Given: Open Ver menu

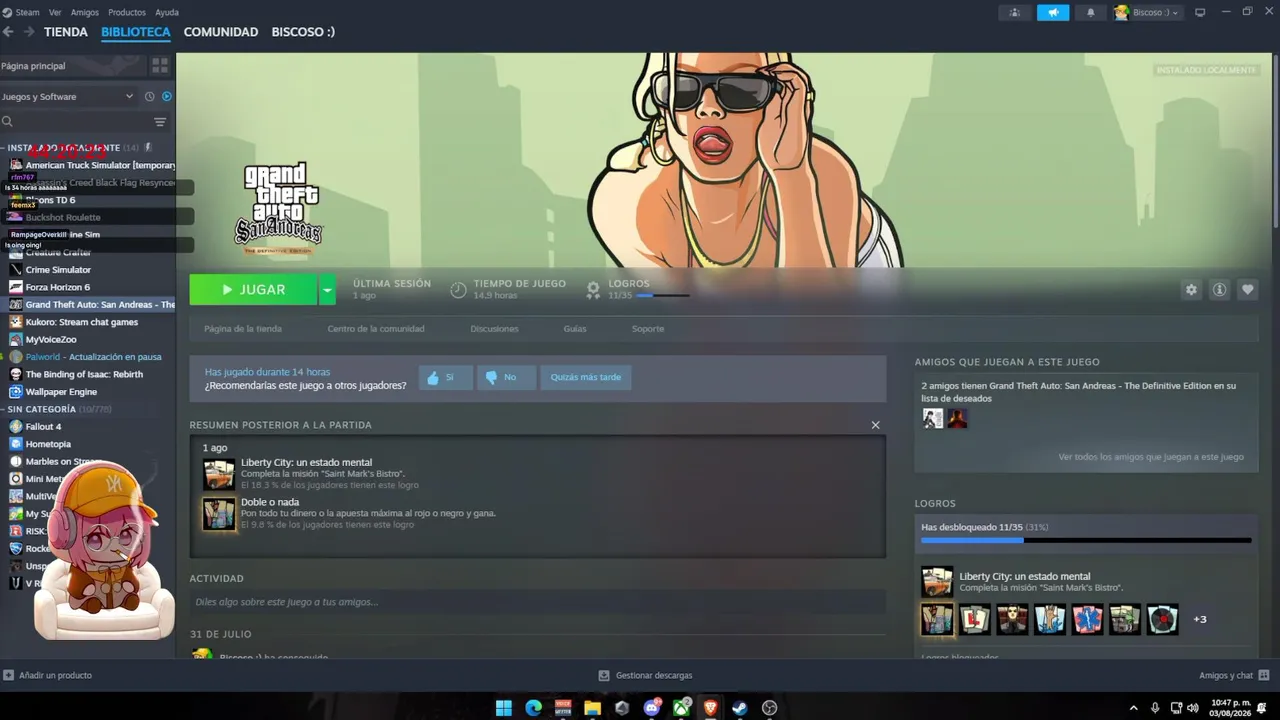Looking at the screenshot, I should (x=55, y=12).
